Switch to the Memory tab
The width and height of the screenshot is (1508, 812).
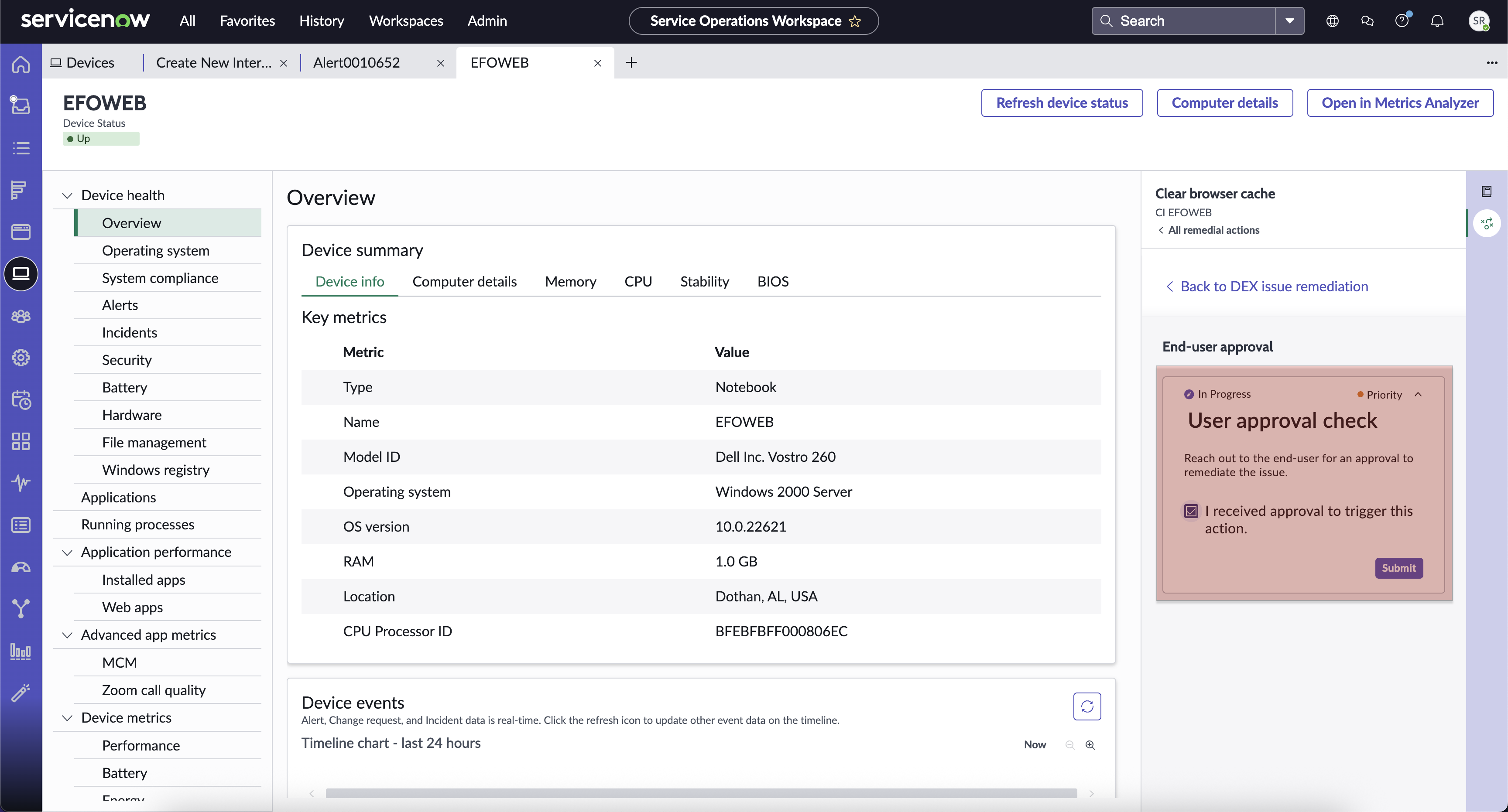(570, 281)
